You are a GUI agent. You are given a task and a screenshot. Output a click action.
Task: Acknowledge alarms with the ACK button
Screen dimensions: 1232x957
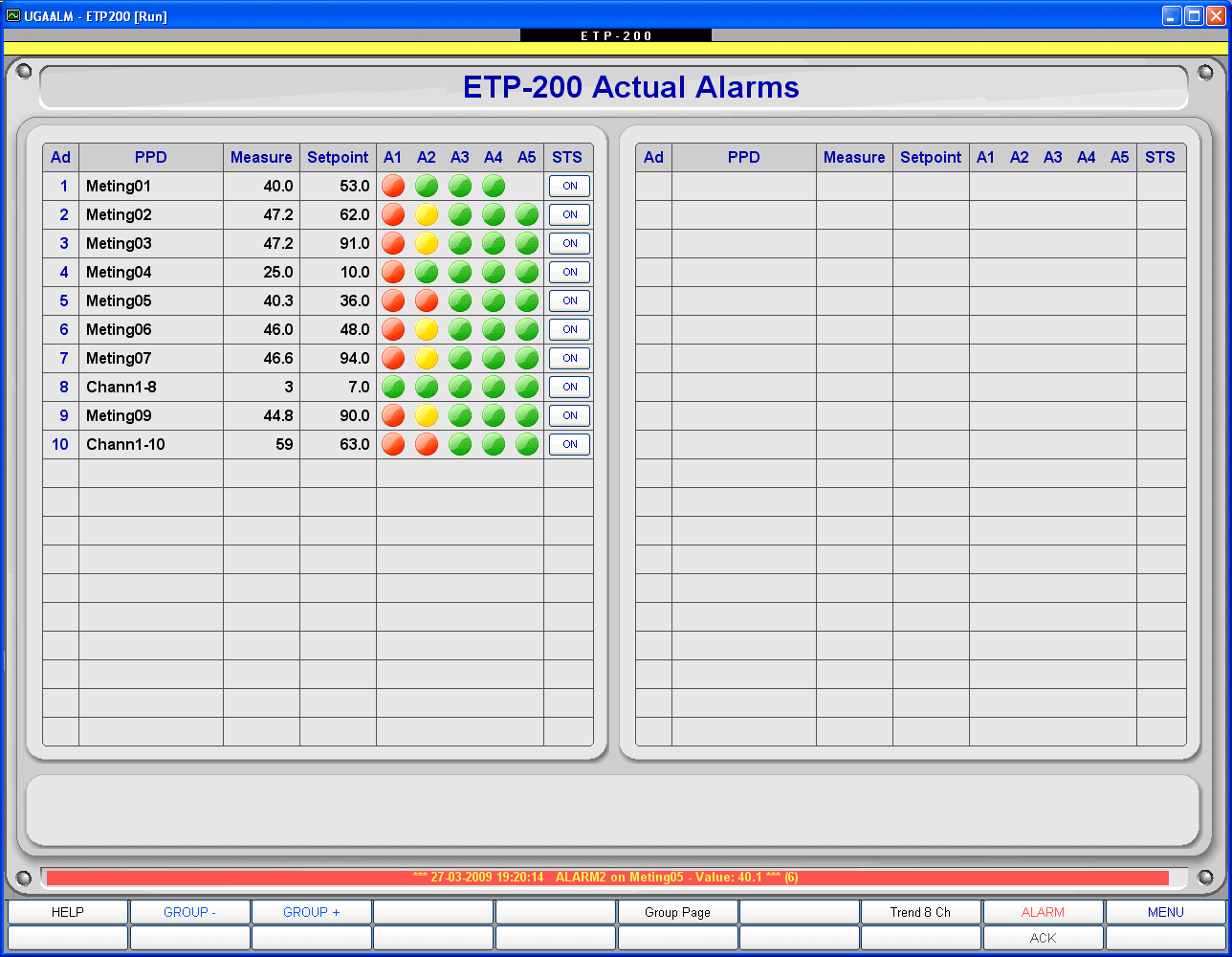pos(1043,938)
